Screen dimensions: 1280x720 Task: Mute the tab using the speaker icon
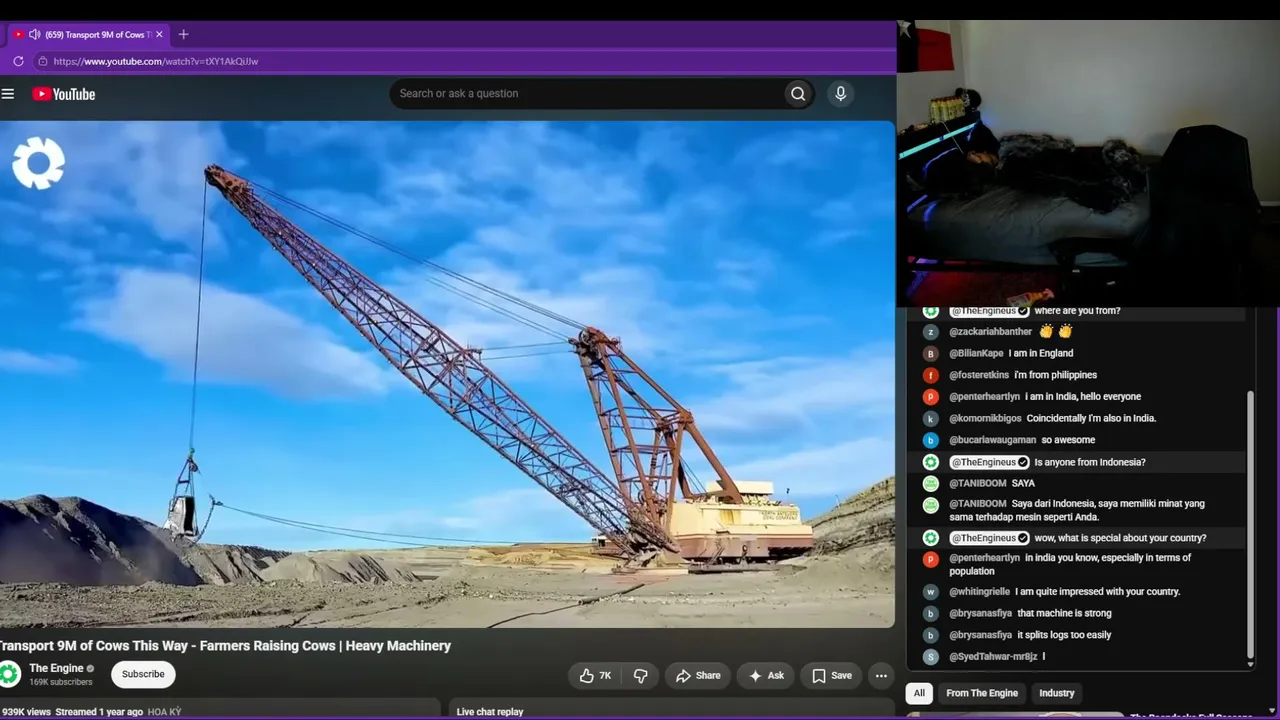[x=35, y=34]
